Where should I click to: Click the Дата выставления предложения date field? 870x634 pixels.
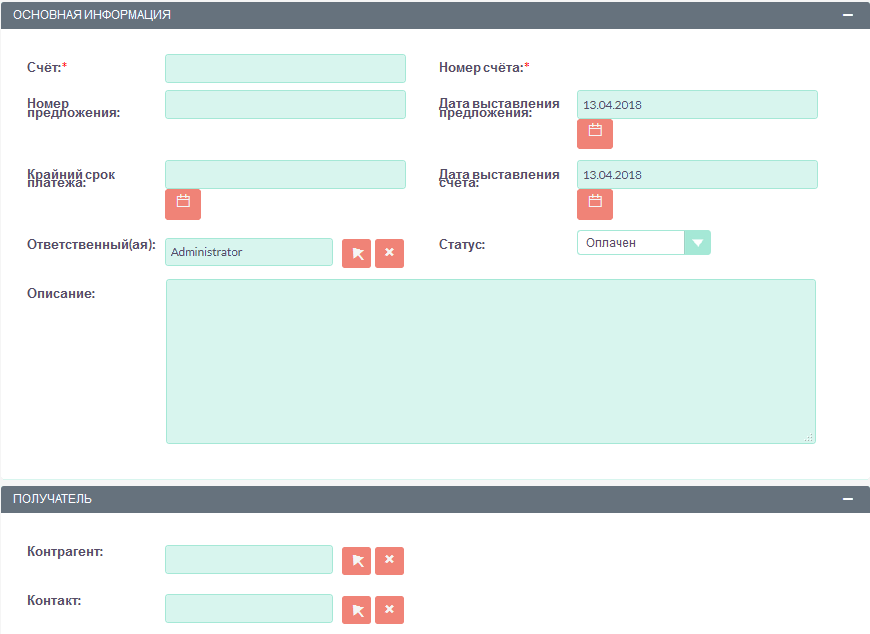click(x=697, y=104)
